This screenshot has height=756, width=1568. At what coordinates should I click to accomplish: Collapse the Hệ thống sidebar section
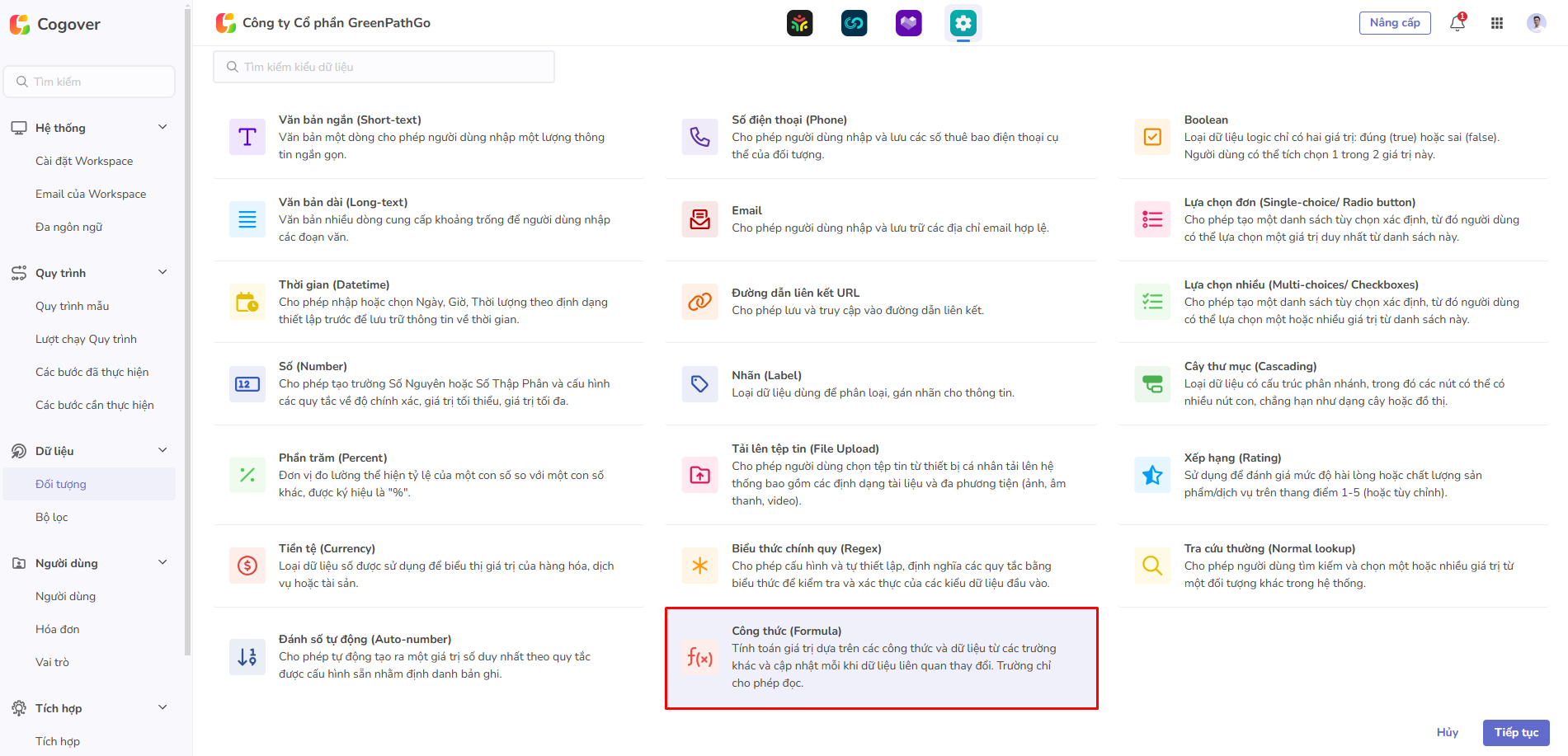pos(162,127)
